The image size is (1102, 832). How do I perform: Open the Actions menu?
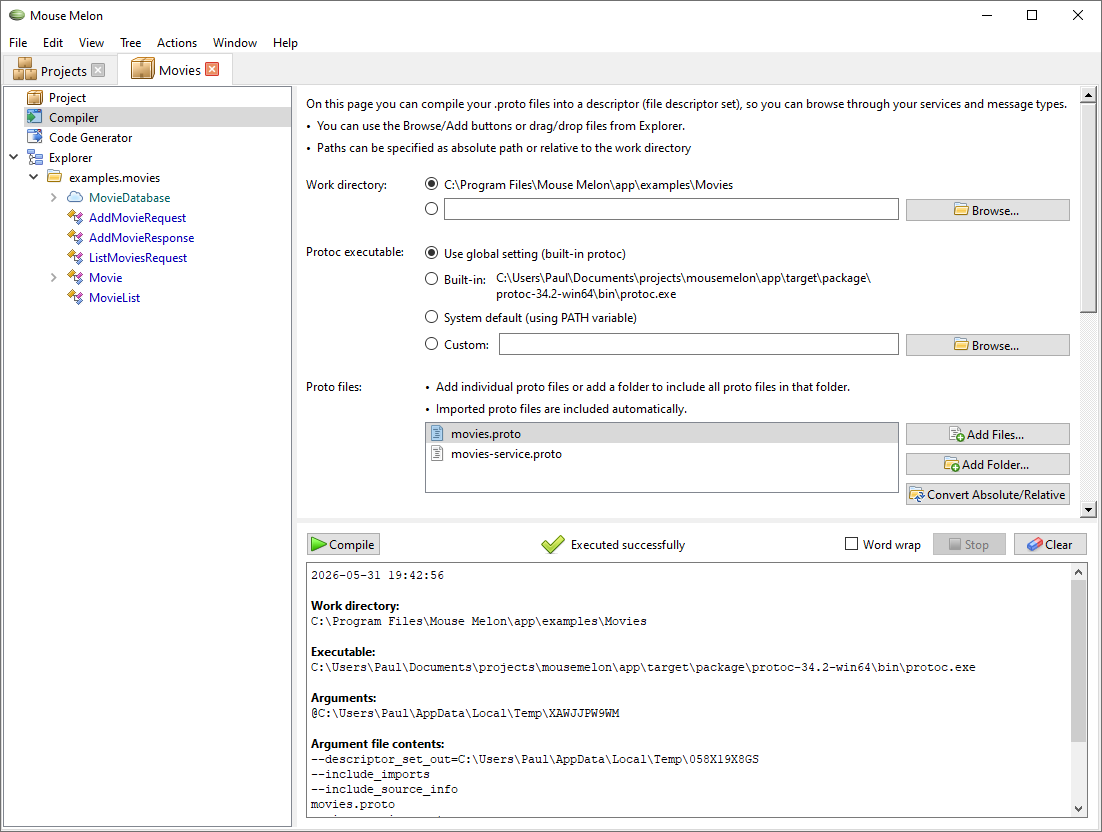coord(176,43)
